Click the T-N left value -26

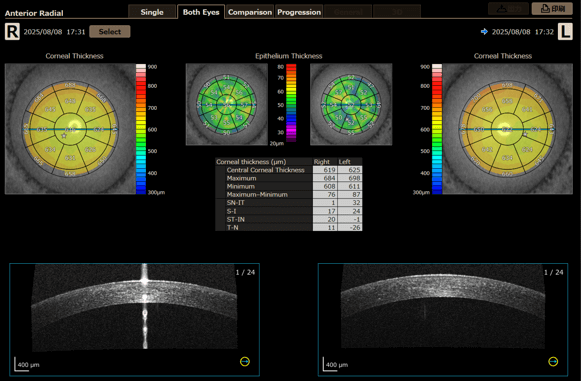[350, 227]
